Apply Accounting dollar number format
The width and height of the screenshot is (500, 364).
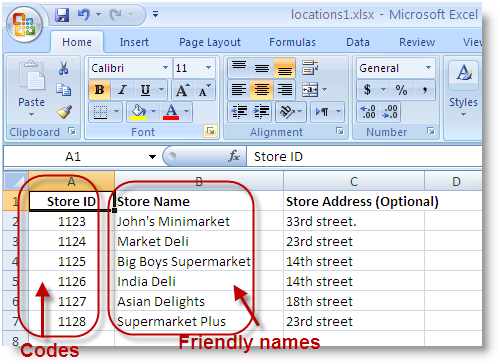pyautogui.click(x=367, y=90)
